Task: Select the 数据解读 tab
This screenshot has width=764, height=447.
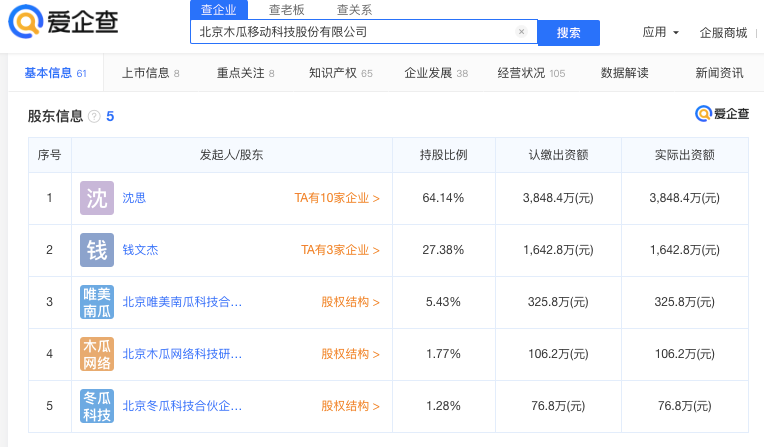Action: (x=624, y=73)
